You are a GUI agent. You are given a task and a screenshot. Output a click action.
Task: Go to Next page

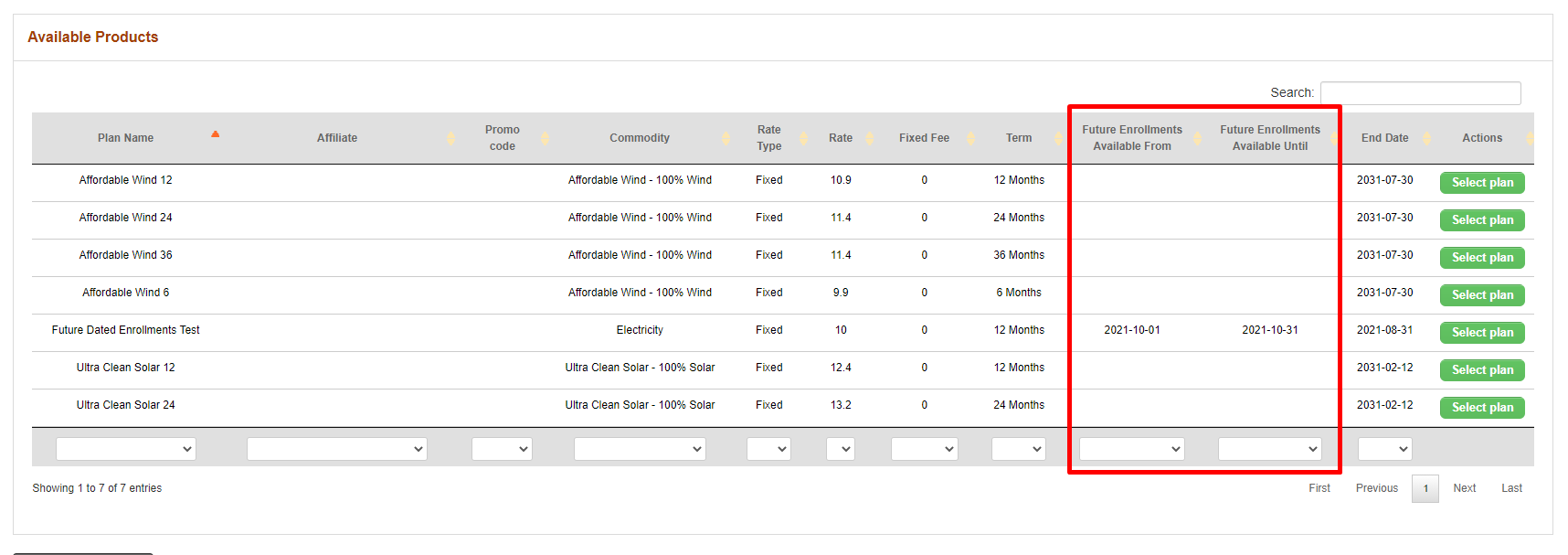[1465, 488]
